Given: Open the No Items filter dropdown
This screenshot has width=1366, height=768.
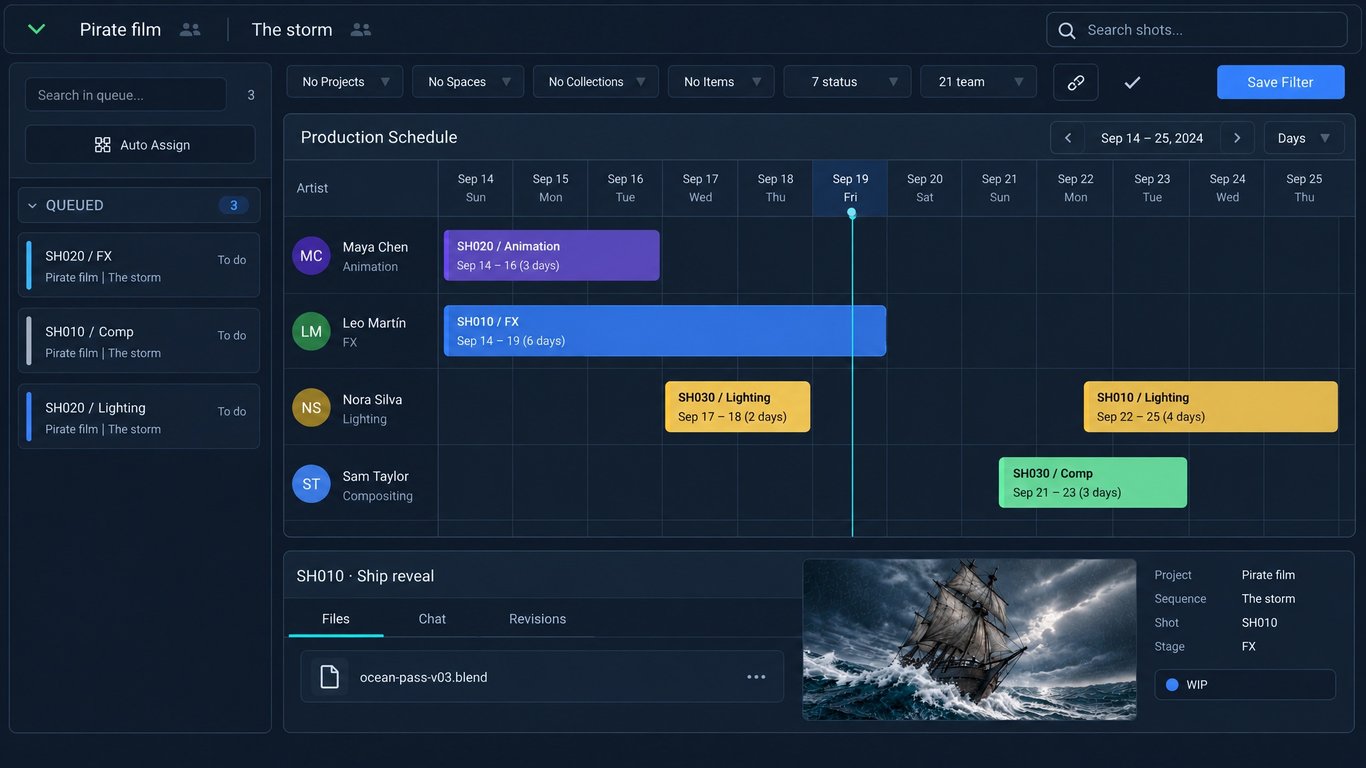Looking at the screenshot, I should 721,82.
